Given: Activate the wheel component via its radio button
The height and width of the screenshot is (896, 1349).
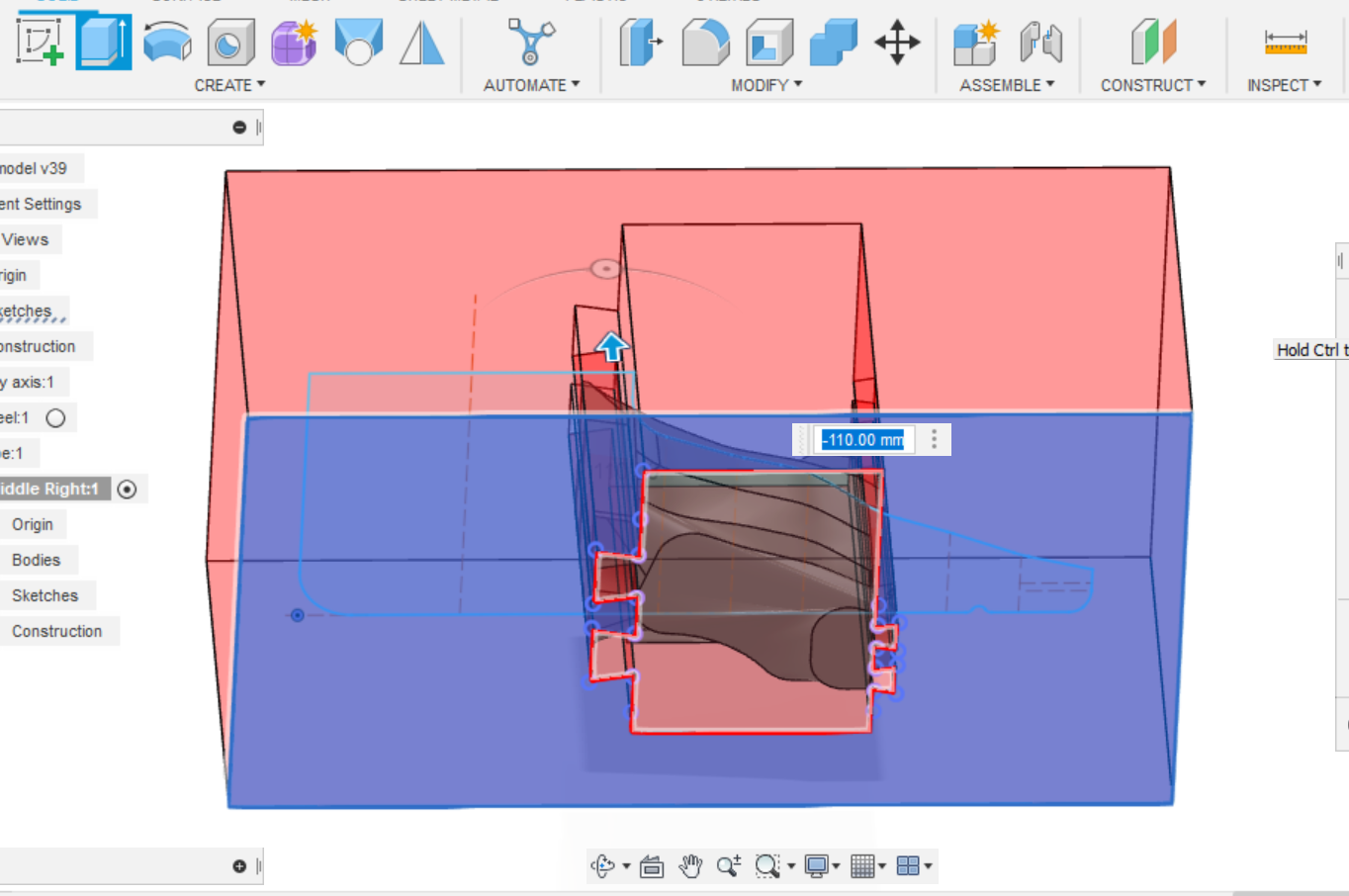Looking at the screenshot, I should tap(56, 417).
